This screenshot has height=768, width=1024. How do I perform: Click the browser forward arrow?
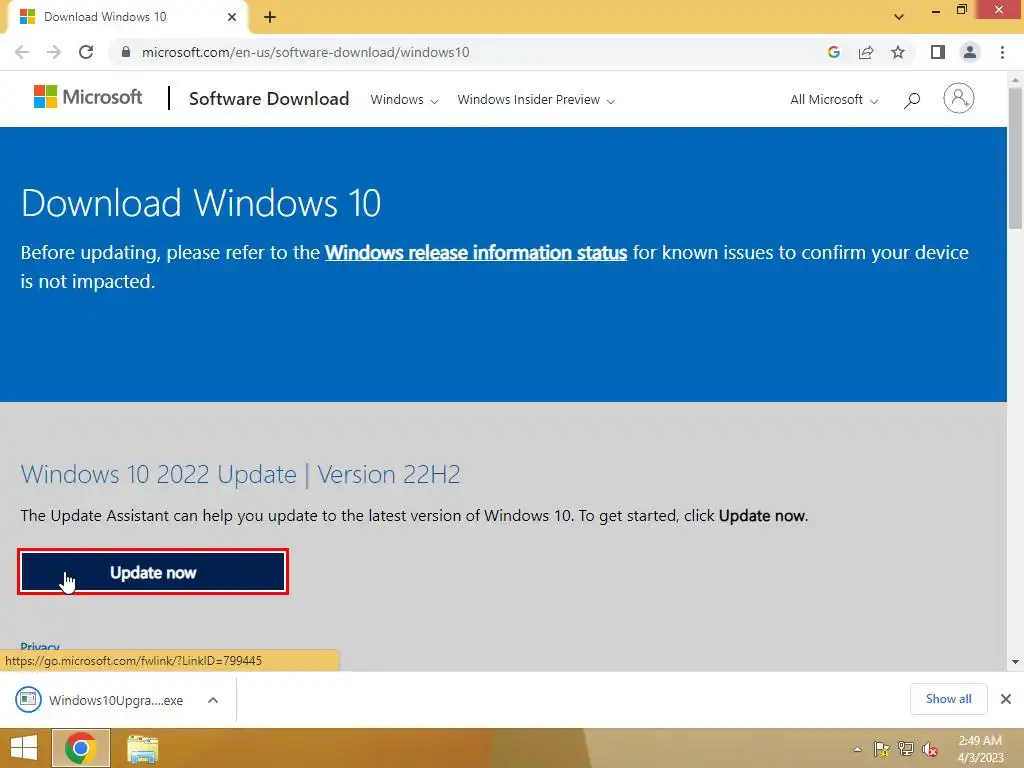coord(54,52)
